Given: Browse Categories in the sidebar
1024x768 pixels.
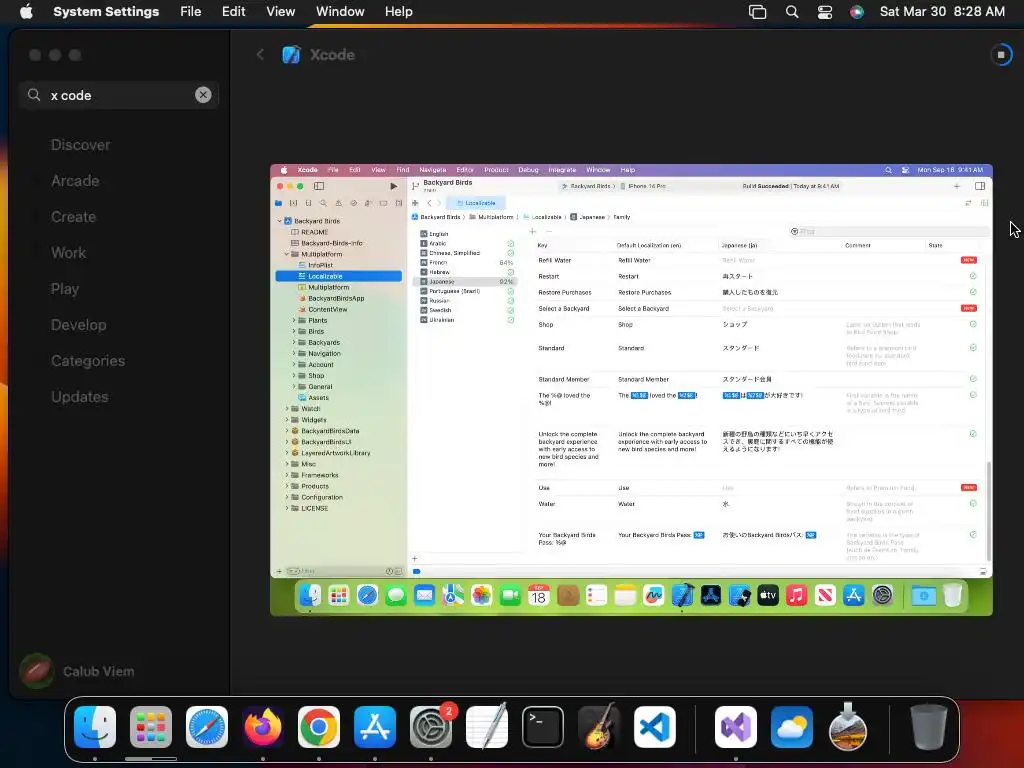Looking at the screenshot, I should click(x=88, y=360).
